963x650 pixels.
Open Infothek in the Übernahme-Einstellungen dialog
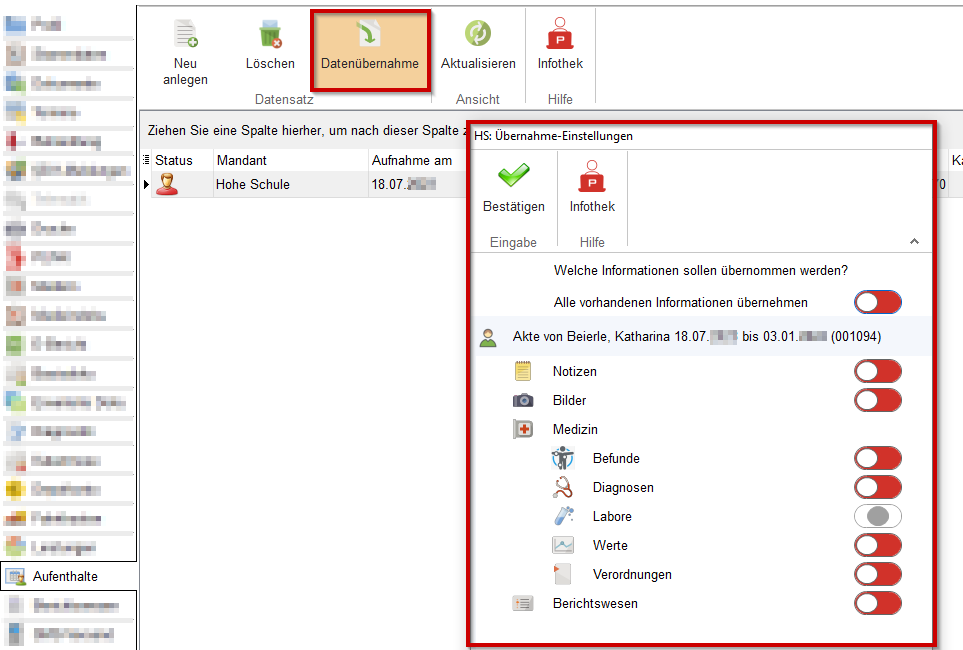[592, 179]
